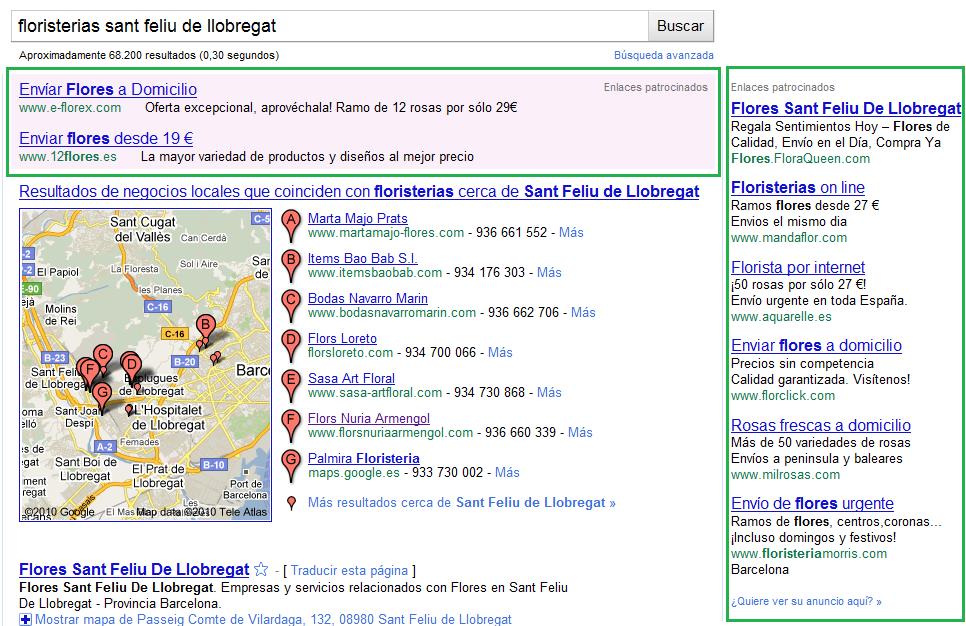Image resolution: width=966 pixels, height=626 pixels.
Task: Open local business results heading link
Action: pos(359,192)
